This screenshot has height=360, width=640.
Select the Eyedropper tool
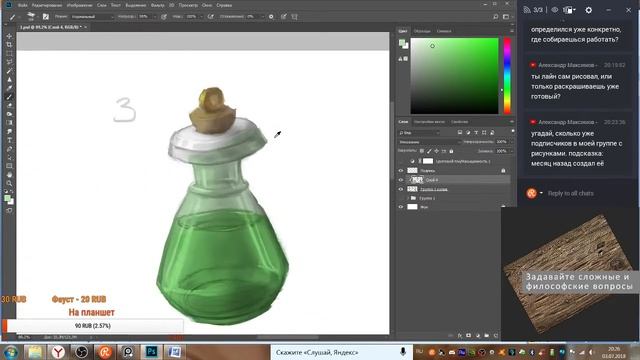point(9,88)
